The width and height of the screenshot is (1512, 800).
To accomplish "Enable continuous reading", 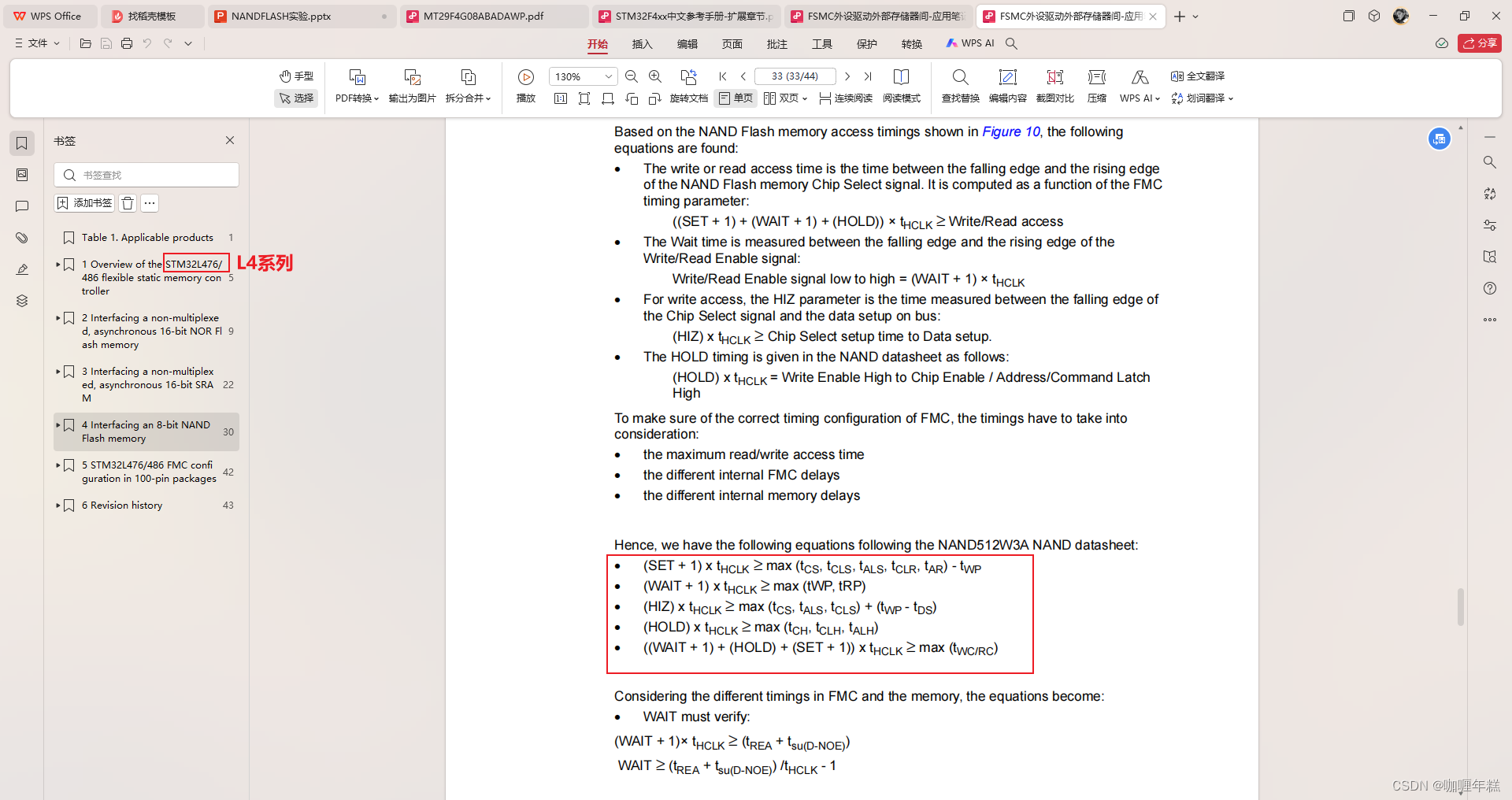I will [846, 98].
